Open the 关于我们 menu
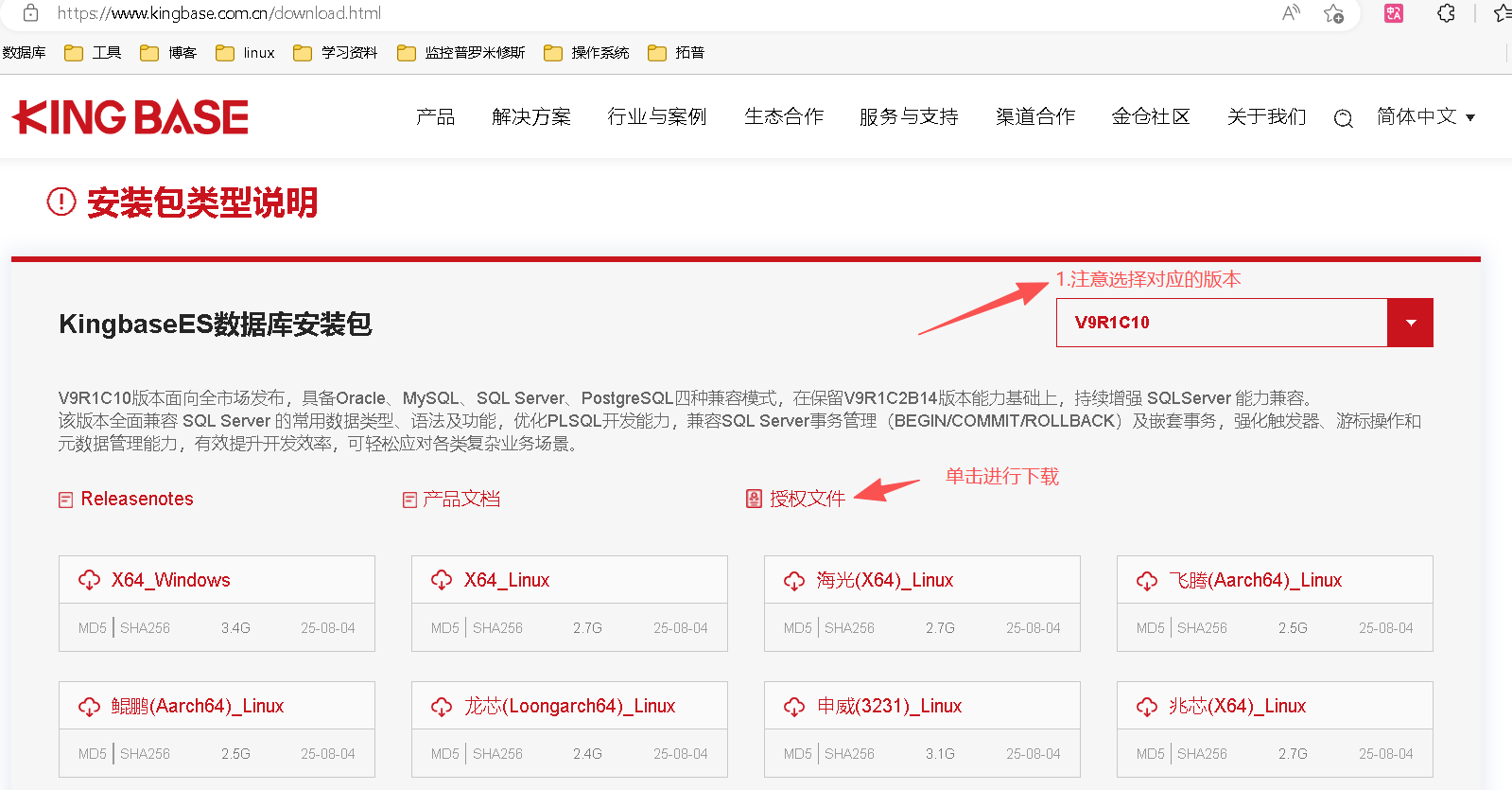Screen dimensions: 1512x790 [1266, 116]
